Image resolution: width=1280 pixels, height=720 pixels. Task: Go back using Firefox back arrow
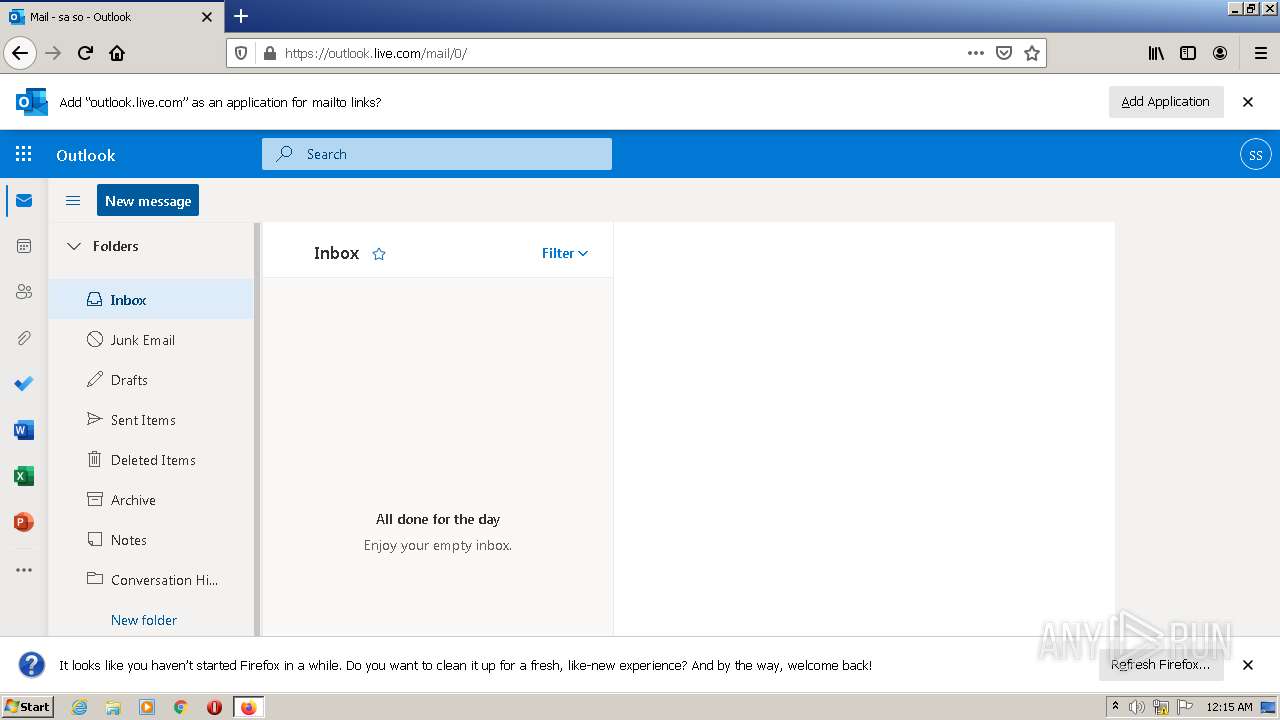(20, 53)
